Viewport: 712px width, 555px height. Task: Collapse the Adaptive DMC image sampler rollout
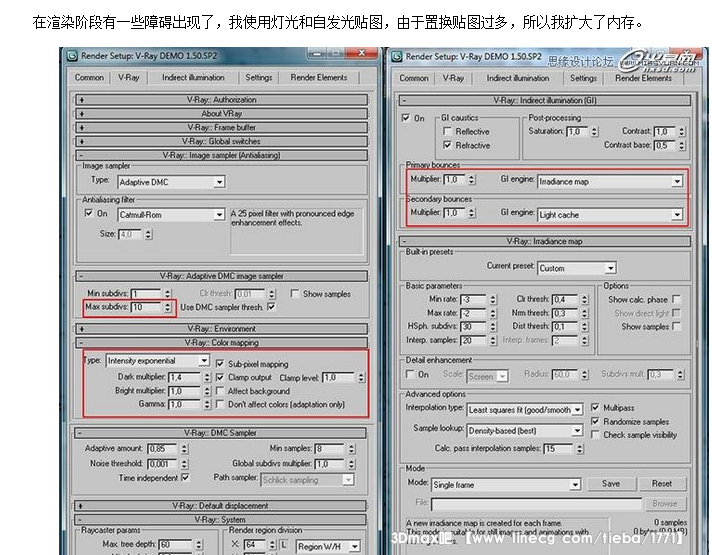pos(222,276)
